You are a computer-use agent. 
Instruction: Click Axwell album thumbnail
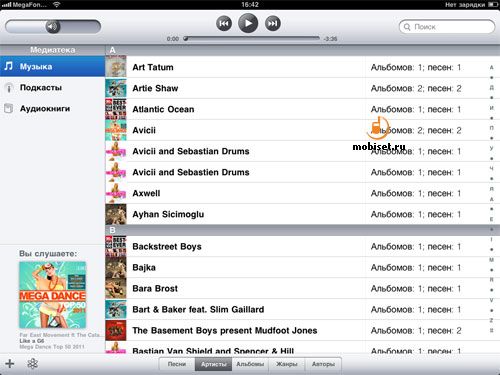116,193
